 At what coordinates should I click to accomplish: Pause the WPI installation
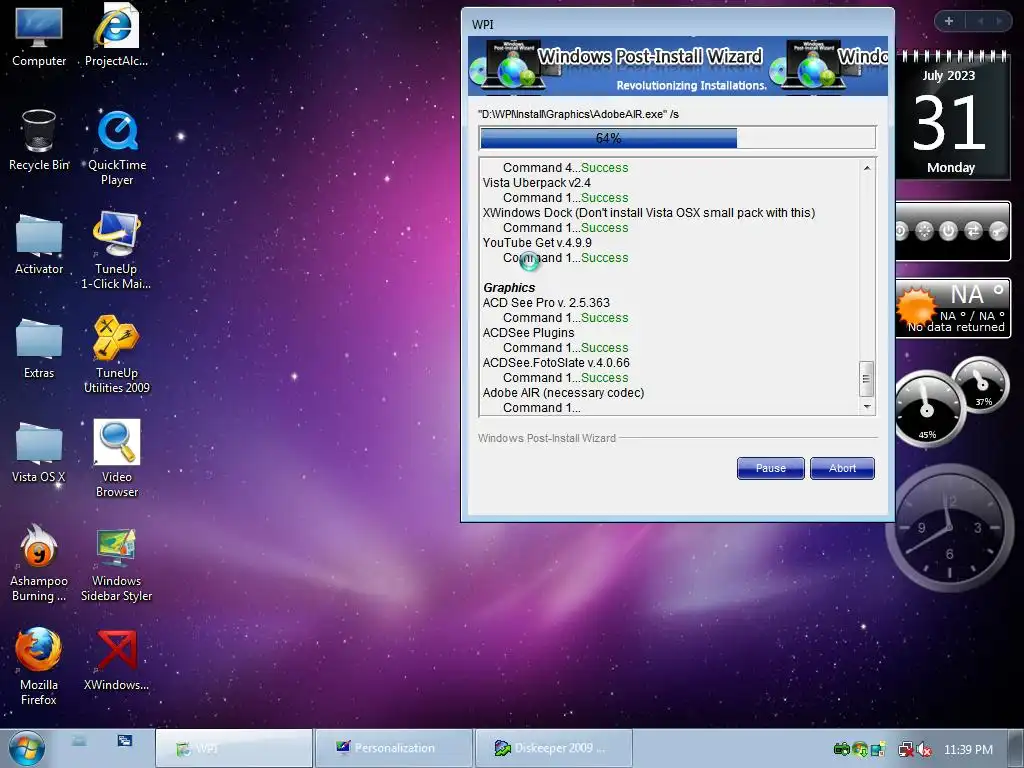tap(771, 468)
